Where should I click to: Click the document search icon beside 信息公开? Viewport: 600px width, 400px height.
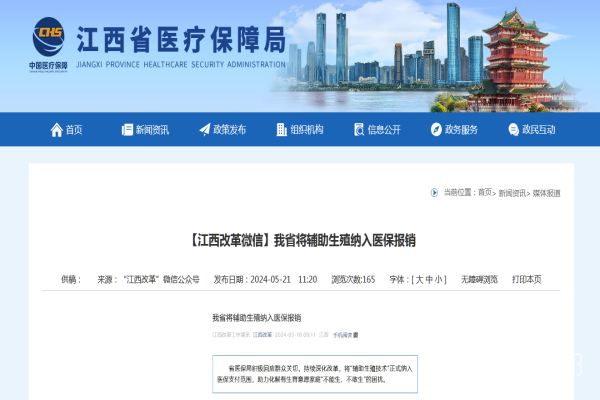[x=359, y=129]
